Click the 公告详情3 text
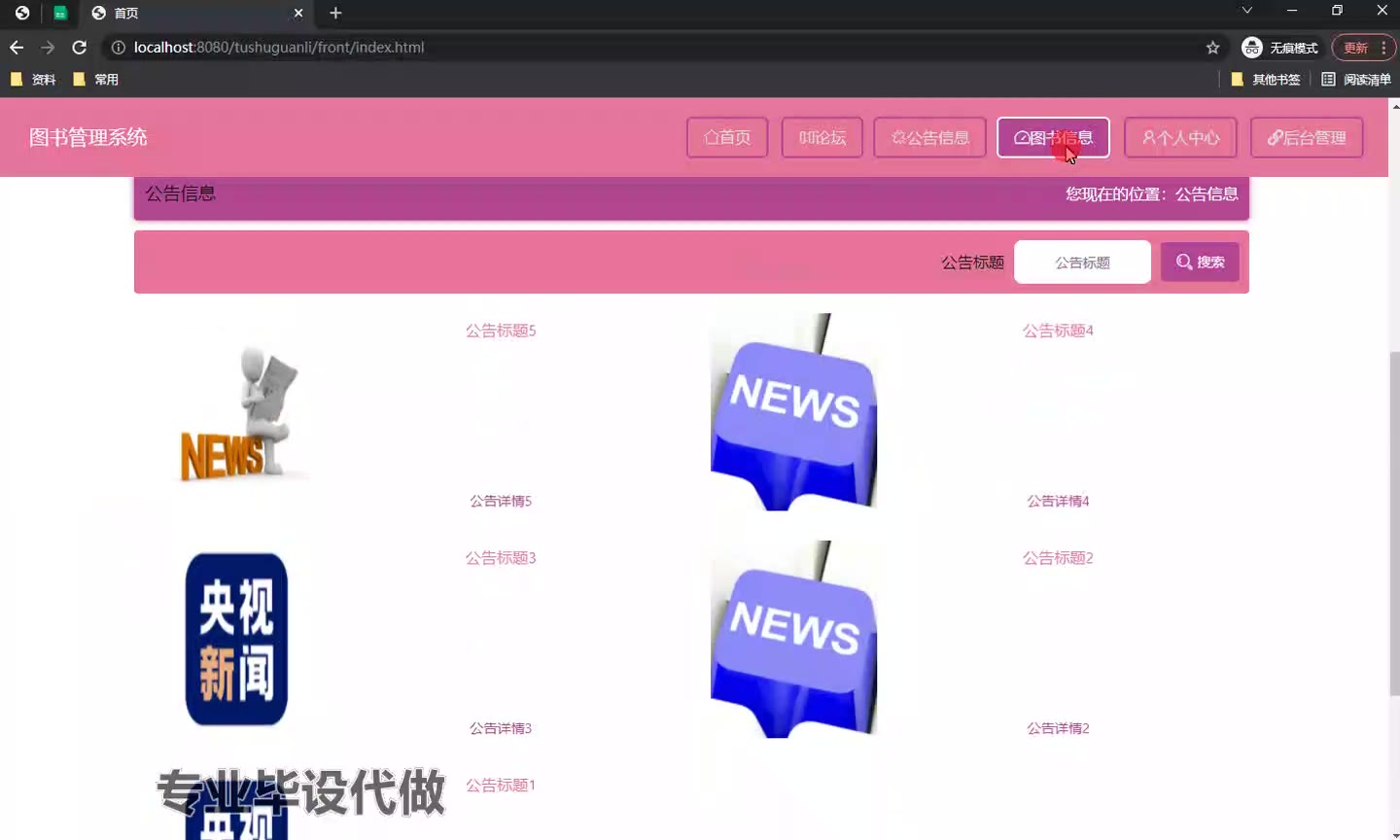Image resolution: width=1400 pixels, height=840 pixels. [501, 729]
